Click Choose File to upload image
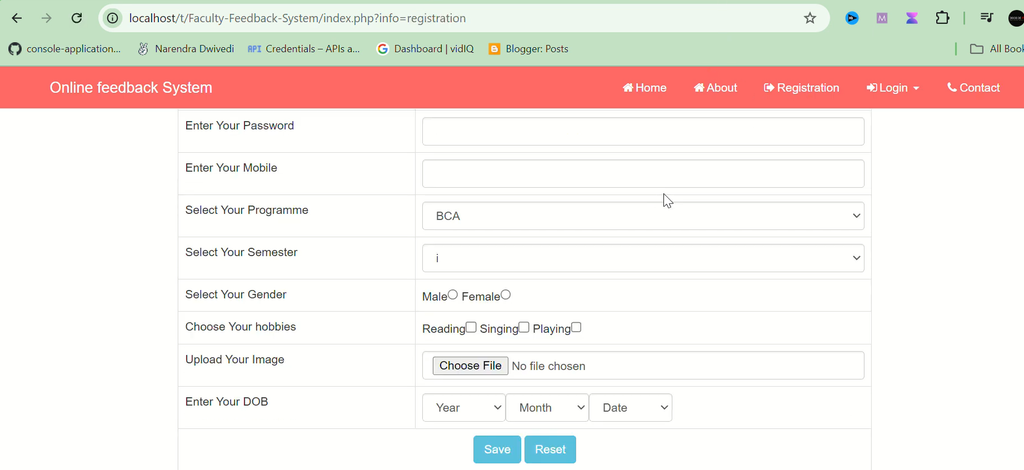 pos(470,366)
